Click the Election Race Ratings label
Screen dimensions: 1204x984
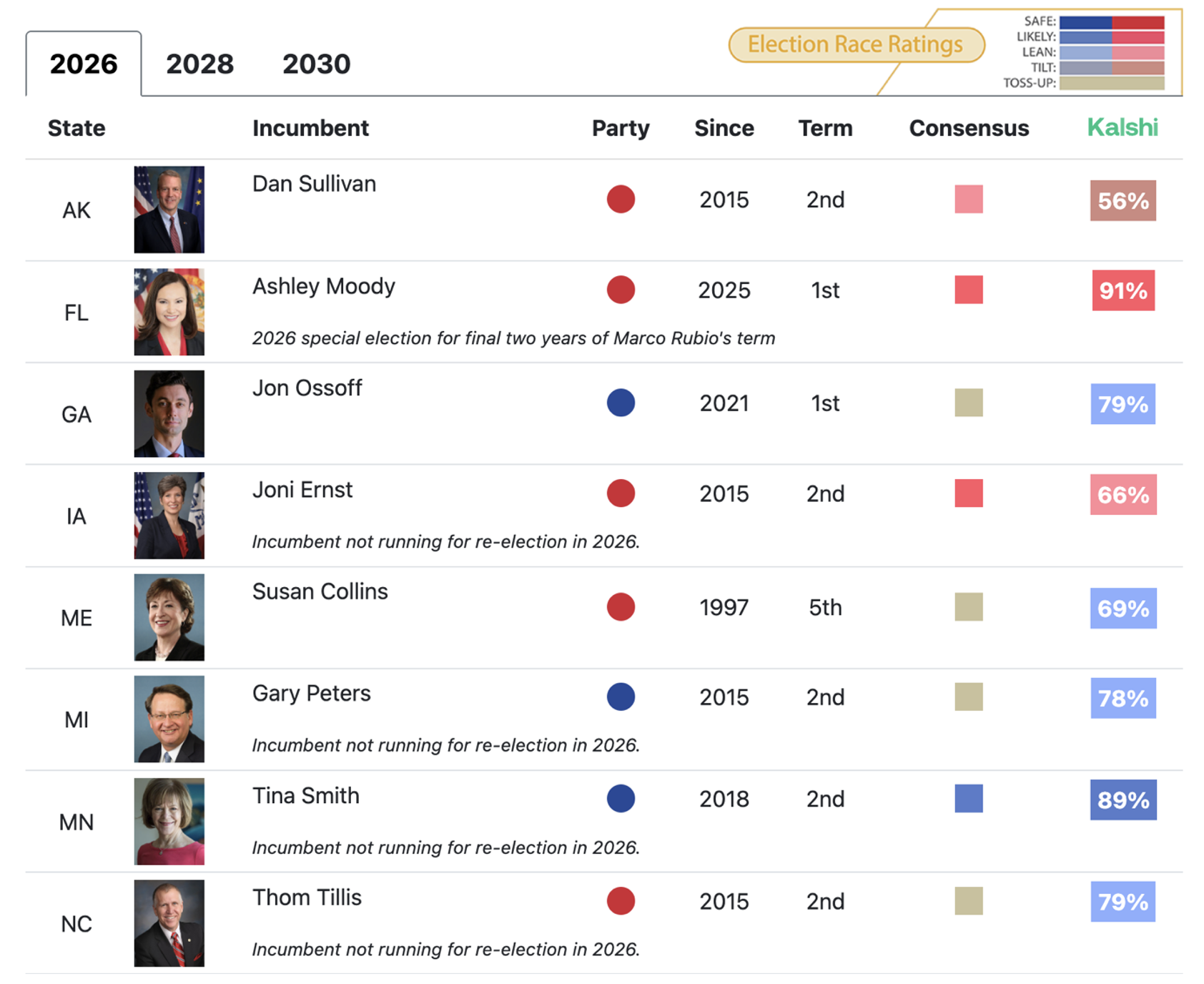[855, 44]
